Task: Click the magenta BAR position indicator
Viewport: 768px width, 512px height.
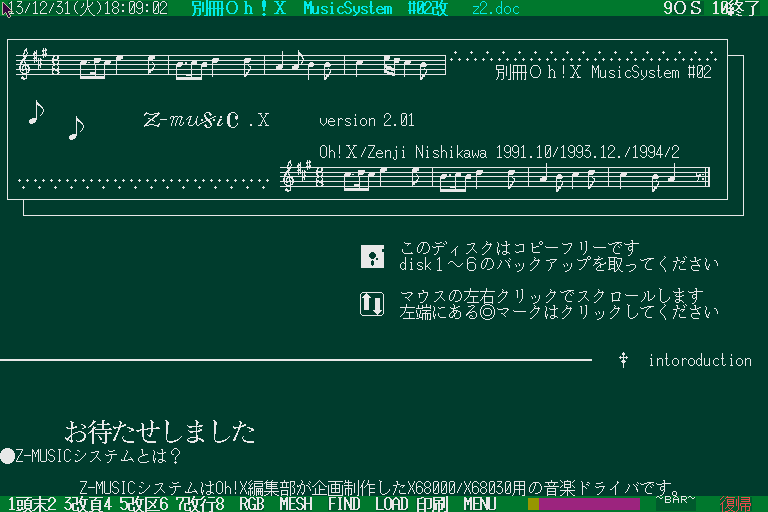Action: pos(589,504)
